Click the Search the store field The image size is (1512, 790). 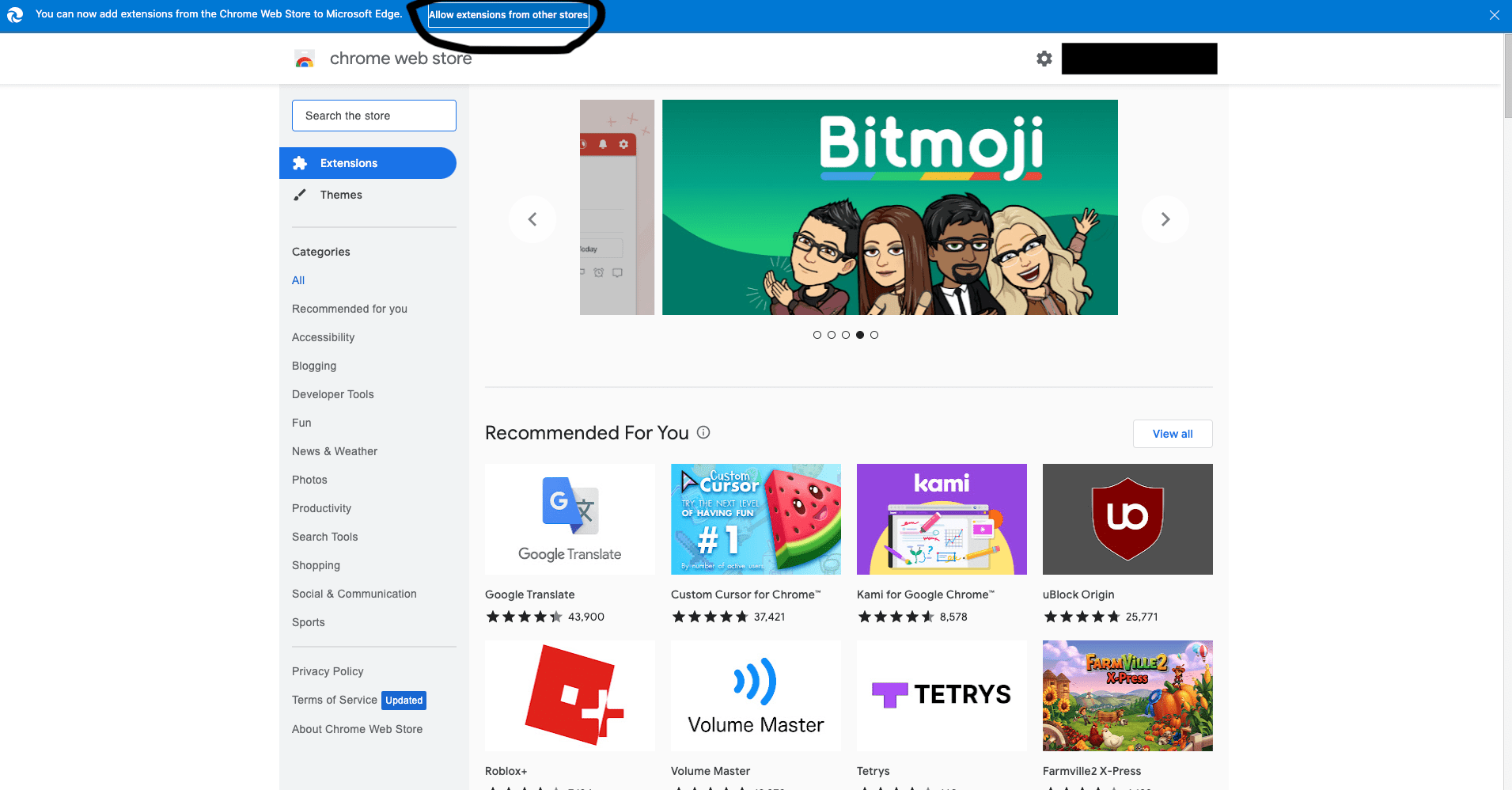373,116
